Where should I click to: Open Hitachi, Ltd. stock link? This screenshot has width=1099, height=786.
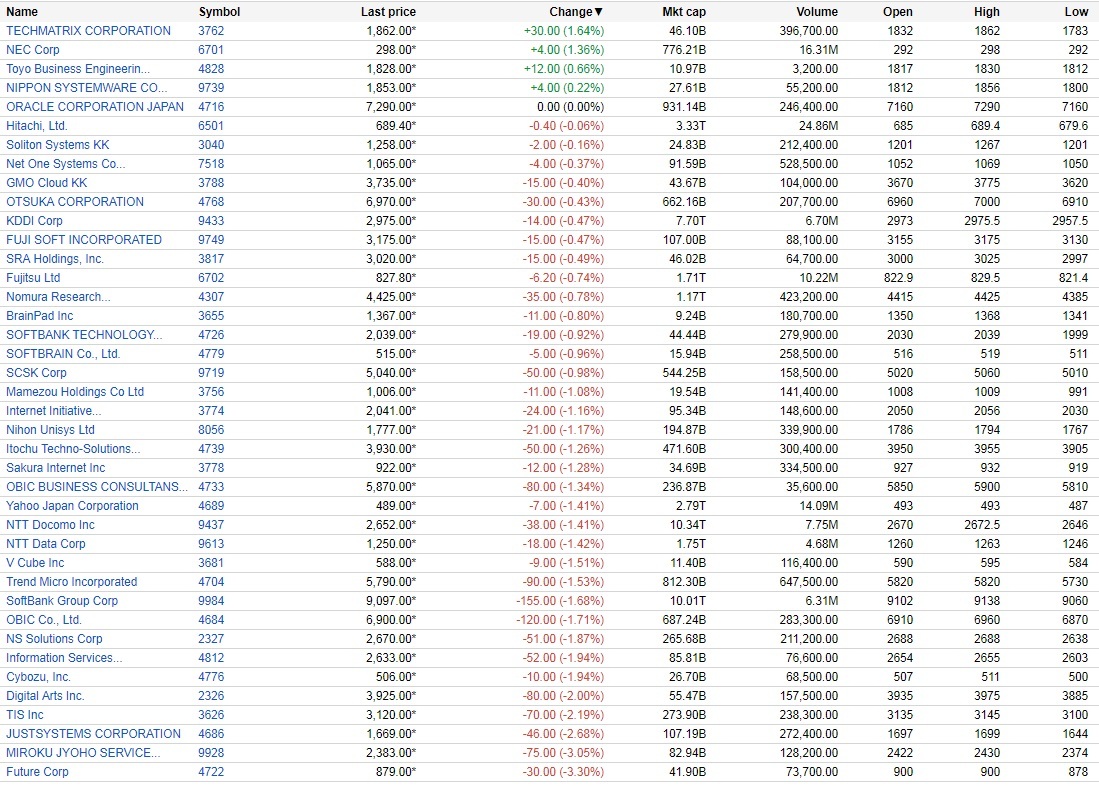tap(37, 126)
